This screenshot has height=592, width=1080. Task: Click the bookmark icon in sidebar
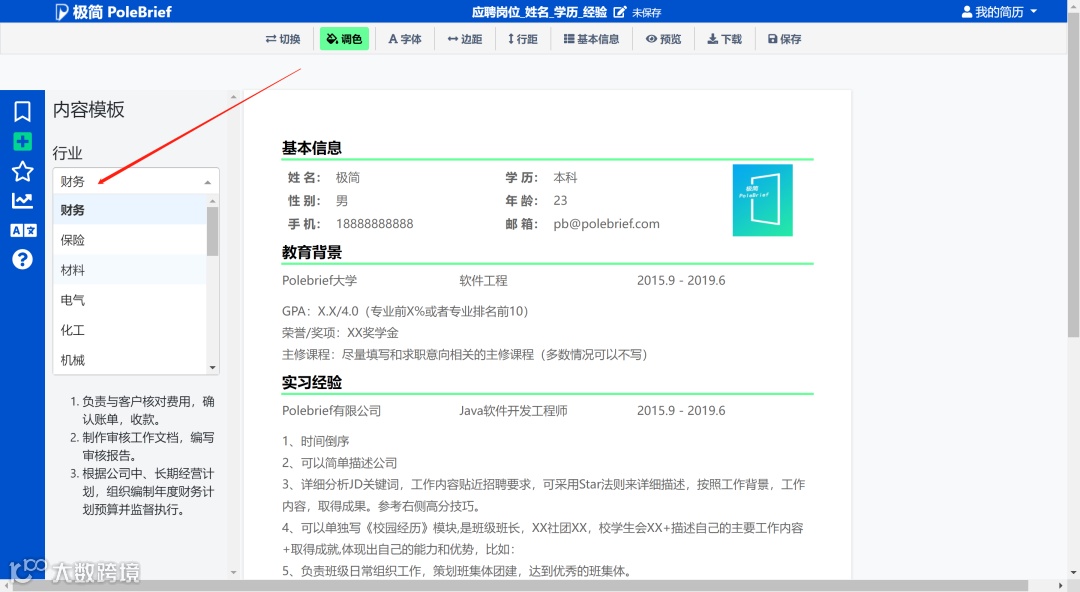pyautogui.click(x=22, y=112)
